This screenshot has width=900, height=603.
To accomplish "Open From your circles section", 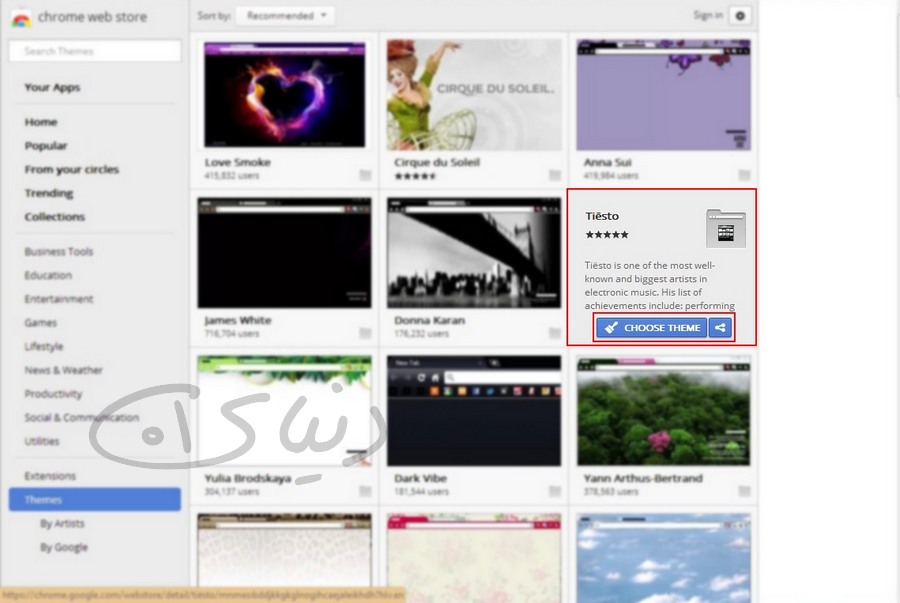I will click(72, 169).
